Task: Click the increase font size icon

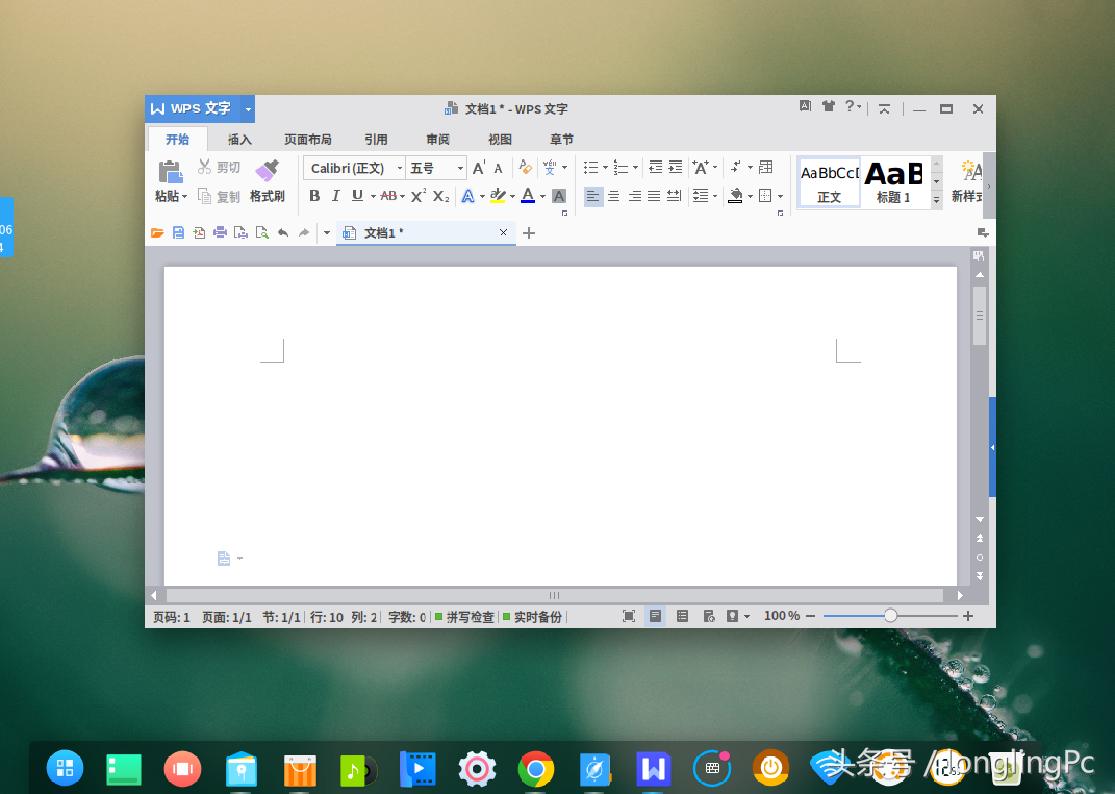Action: click(x=479, y=167)
